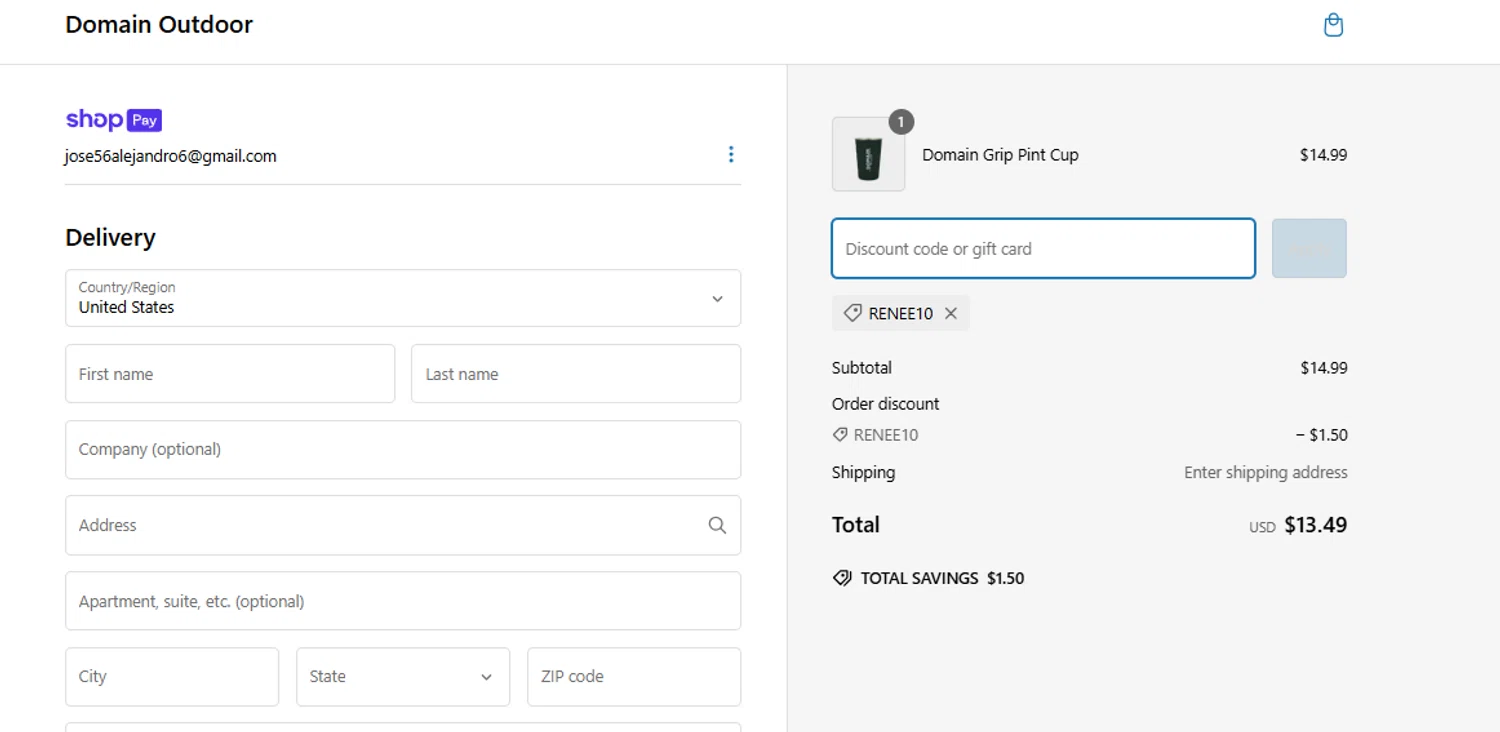This screenshot has height=732, width=1500.
Task: Focus the First name field
Action: pos(230,374)
